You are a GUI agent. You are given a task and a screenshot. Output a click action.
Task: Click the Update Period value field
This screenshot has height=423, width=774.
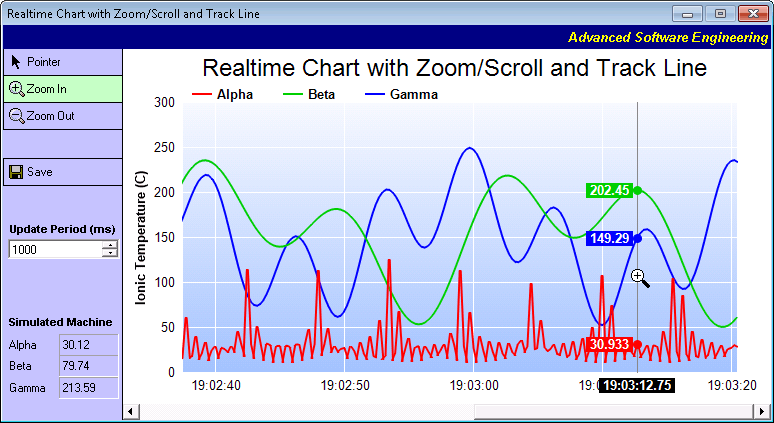tap(55, 250)
